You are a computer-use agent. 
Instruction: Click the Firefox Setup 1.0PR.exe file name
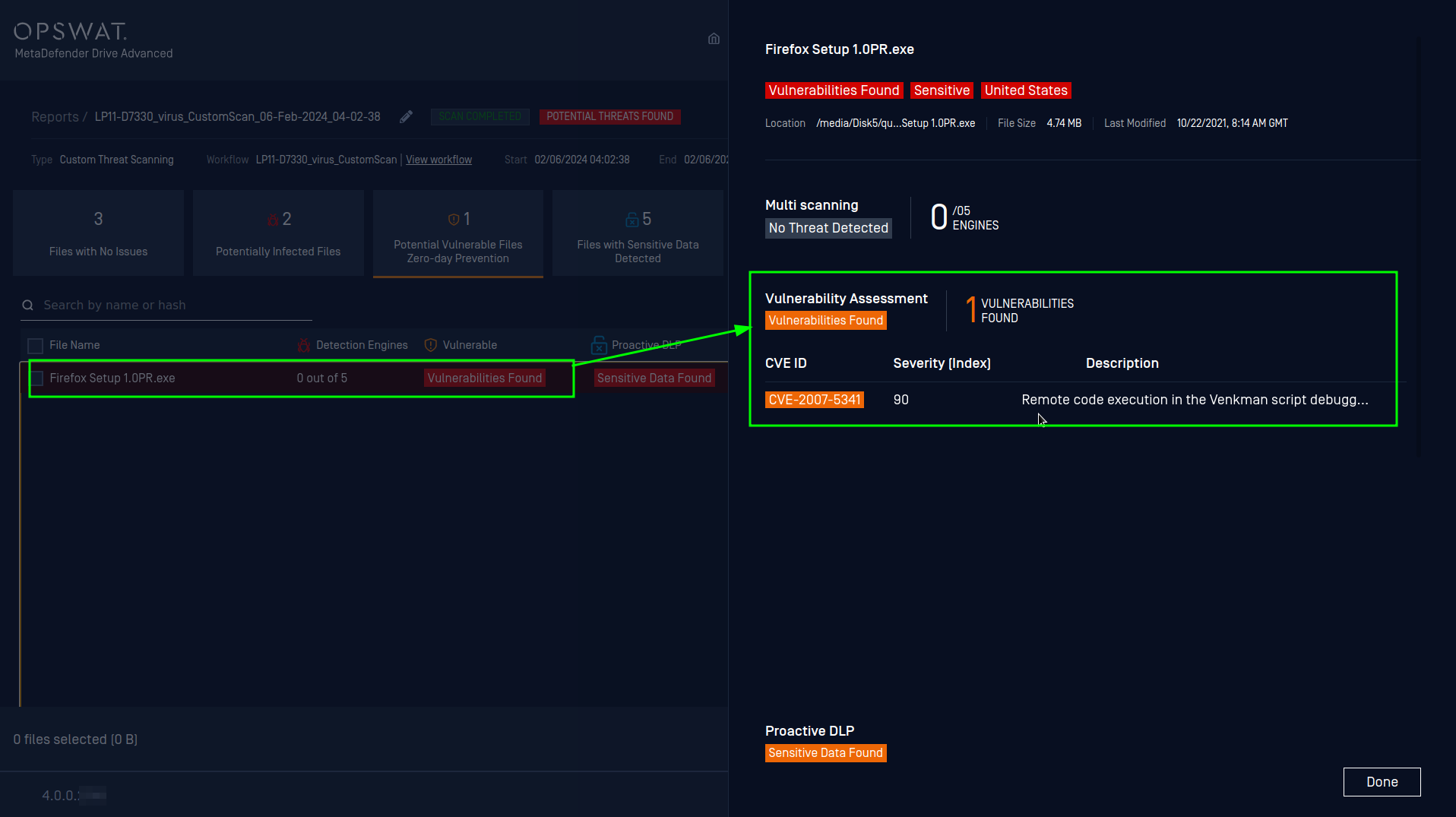click(x=112, y=378)
